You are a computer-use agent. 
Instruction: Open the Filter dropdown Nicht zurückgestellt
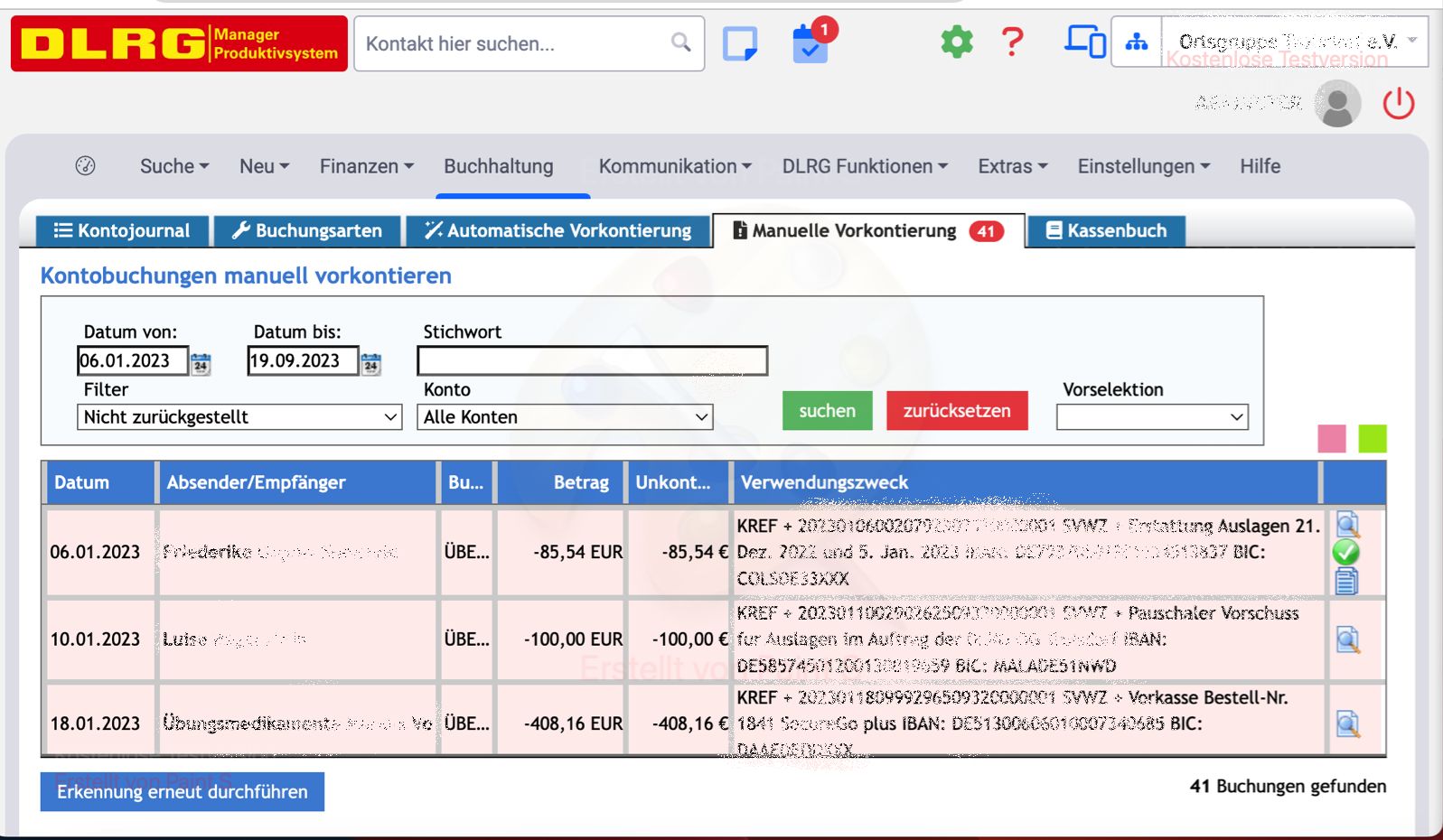tap(239, 416)
